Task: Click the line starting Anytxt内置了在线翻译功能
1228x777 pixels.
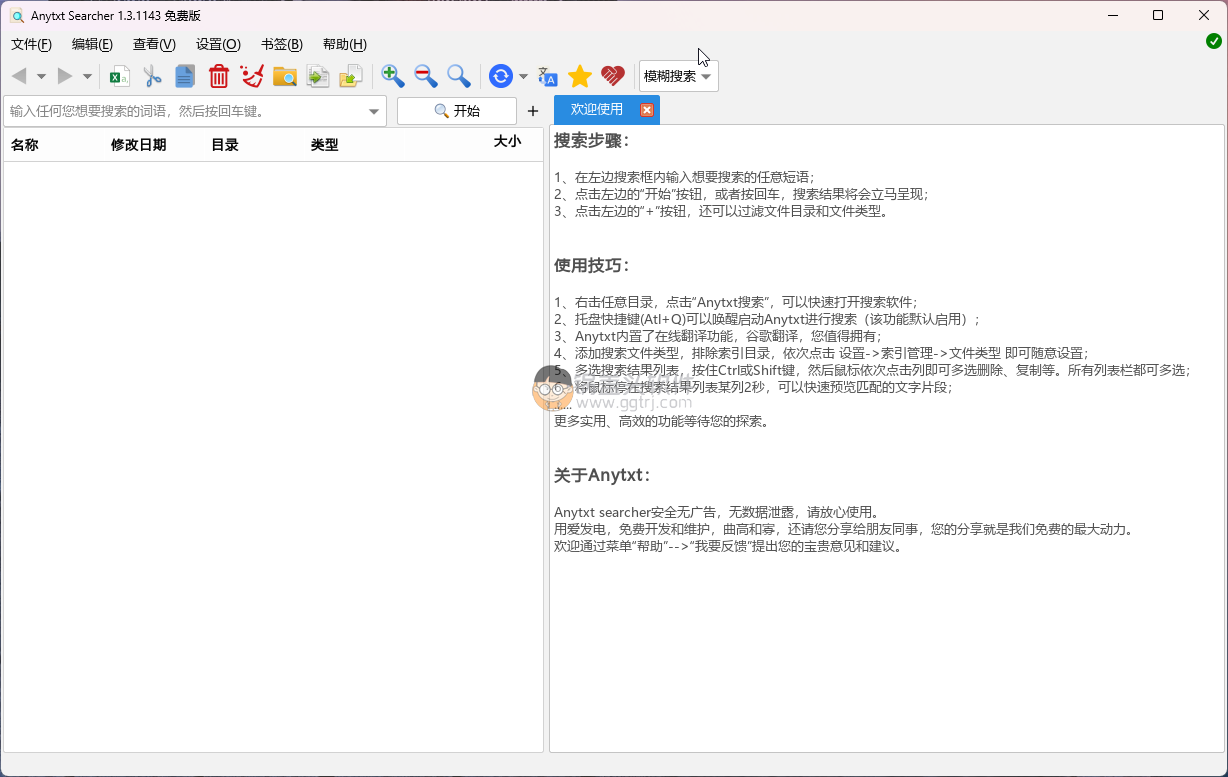Action: tap(718, 336)
